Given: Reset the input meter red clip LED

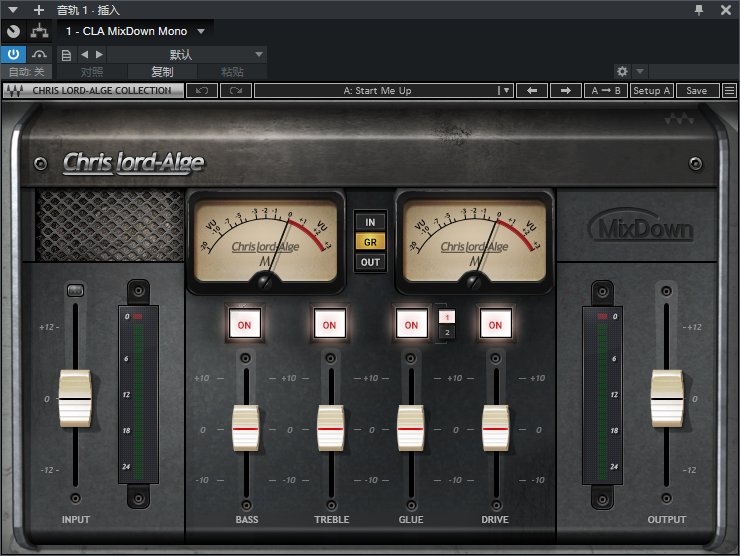Looking at the screenshot, I should point(138,316).
